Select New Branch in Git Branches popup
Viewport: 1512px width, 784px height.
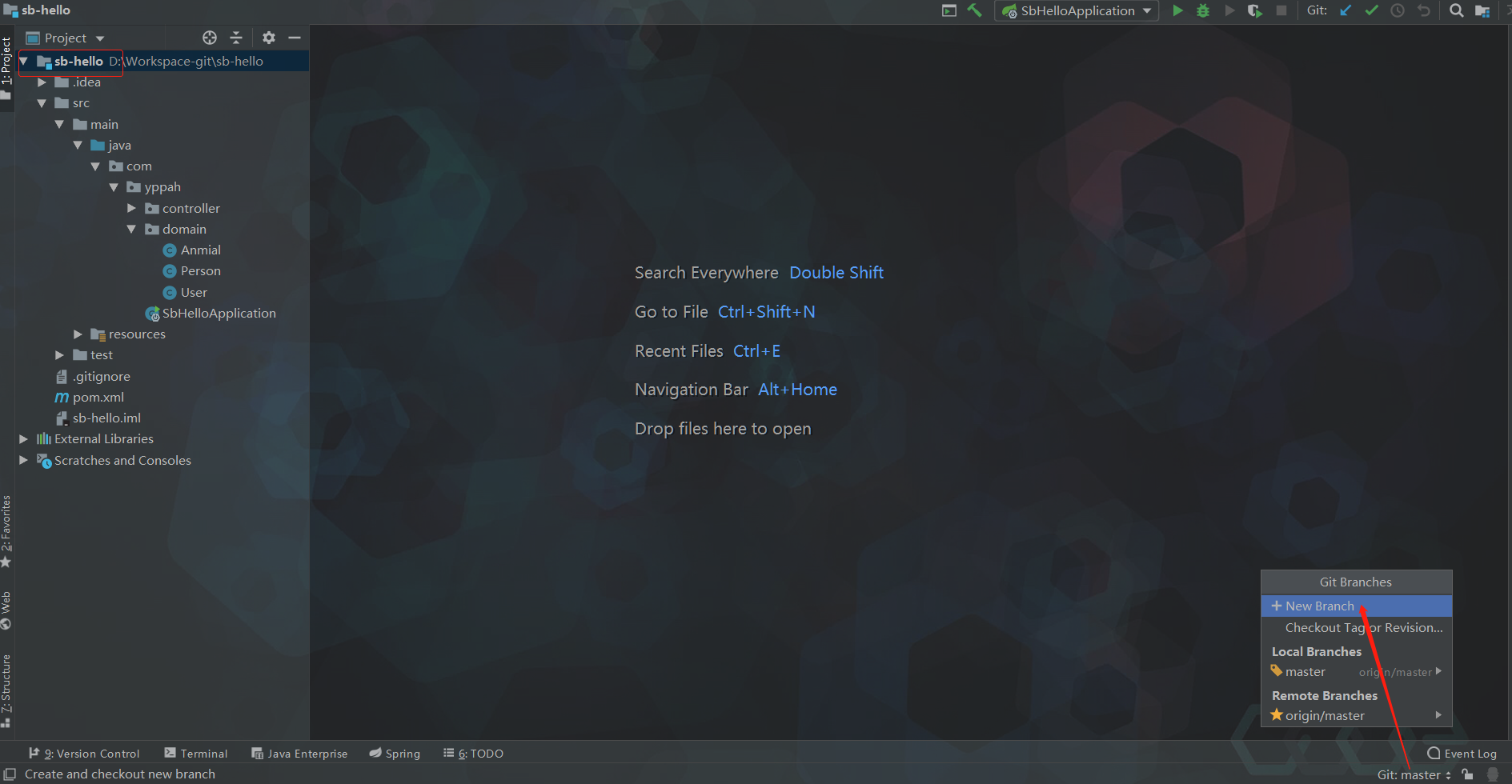tap(1319, 606)
